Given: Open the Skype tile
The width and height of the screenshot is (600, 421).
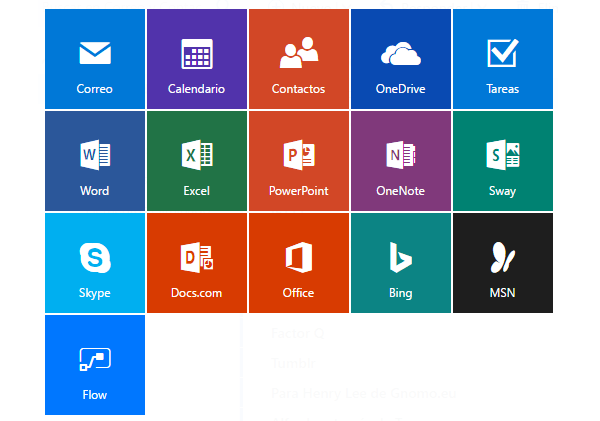Looking at the screenshot, I should pos(95,263).
